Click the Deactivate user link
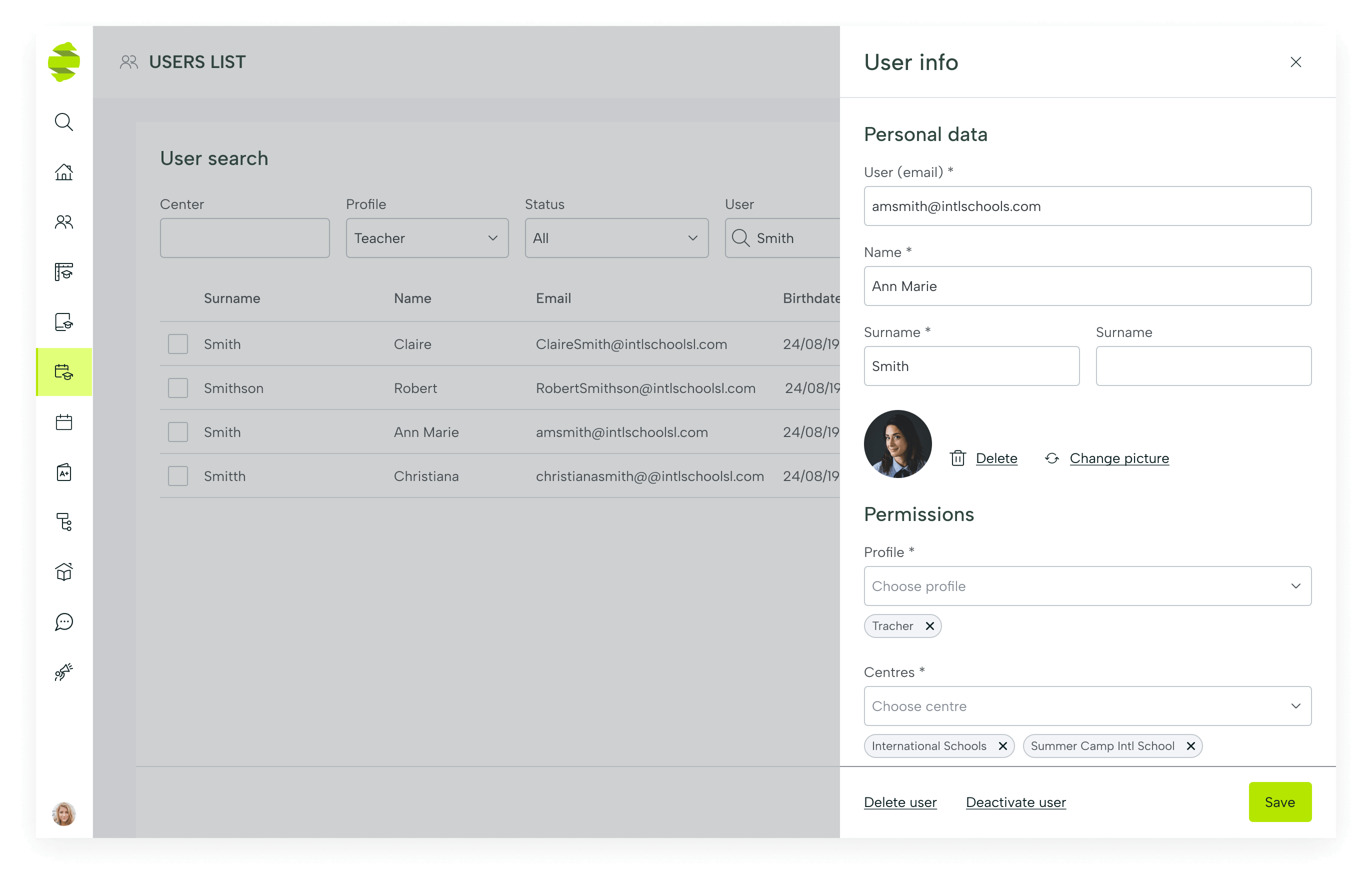 click(x=1015, y=802)
